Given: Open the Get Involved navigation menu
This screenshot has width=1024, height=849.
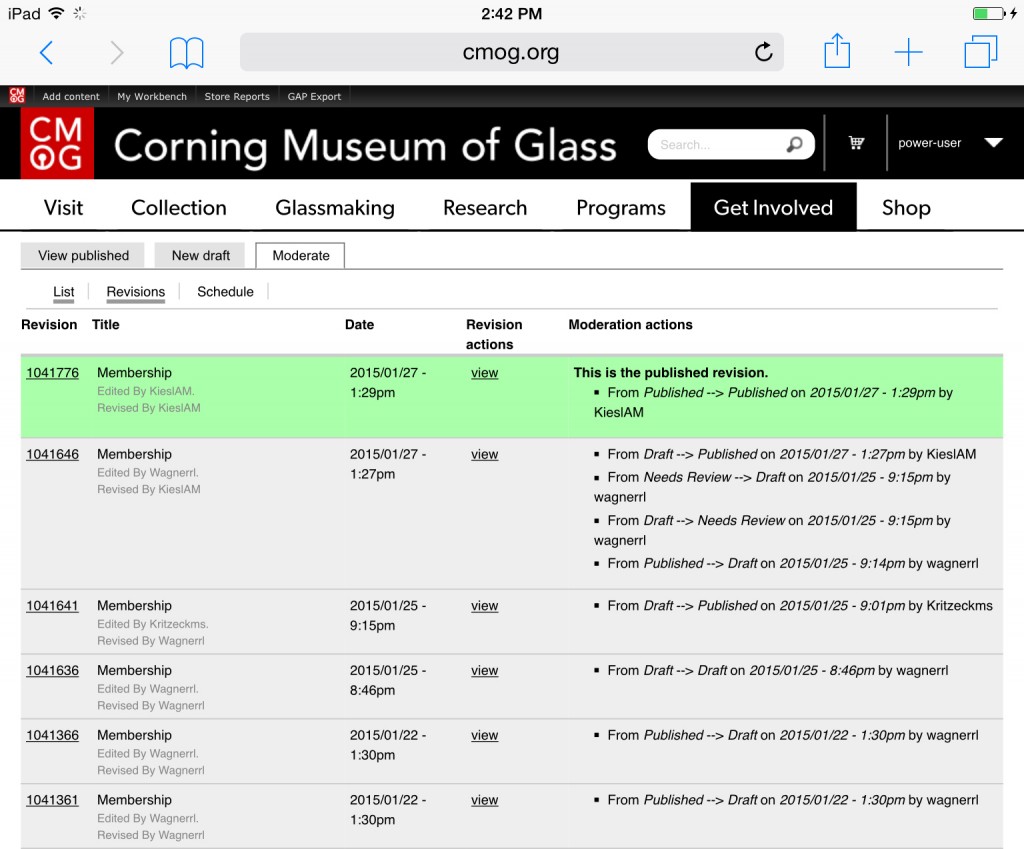Looking at the screenshot, I should click(773, 207).
